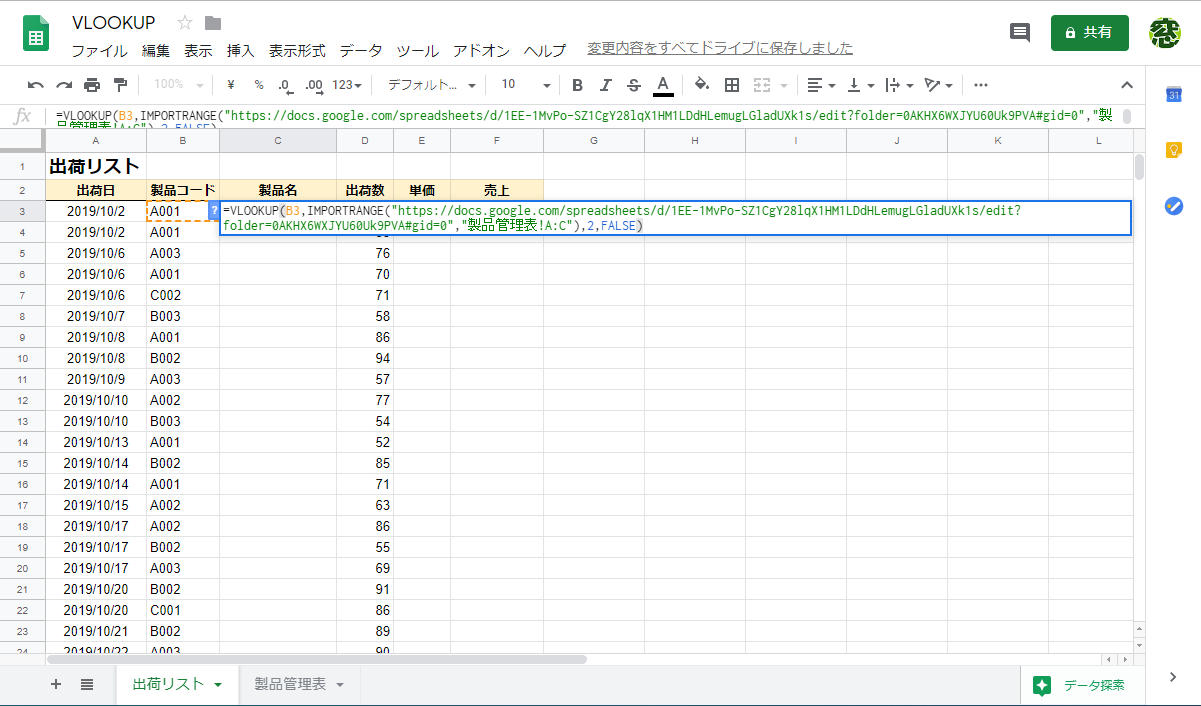Open the user account avatar
The height and width of the screenshot is (706, 1201).
pyautogui.click(x=1165, y=32)
